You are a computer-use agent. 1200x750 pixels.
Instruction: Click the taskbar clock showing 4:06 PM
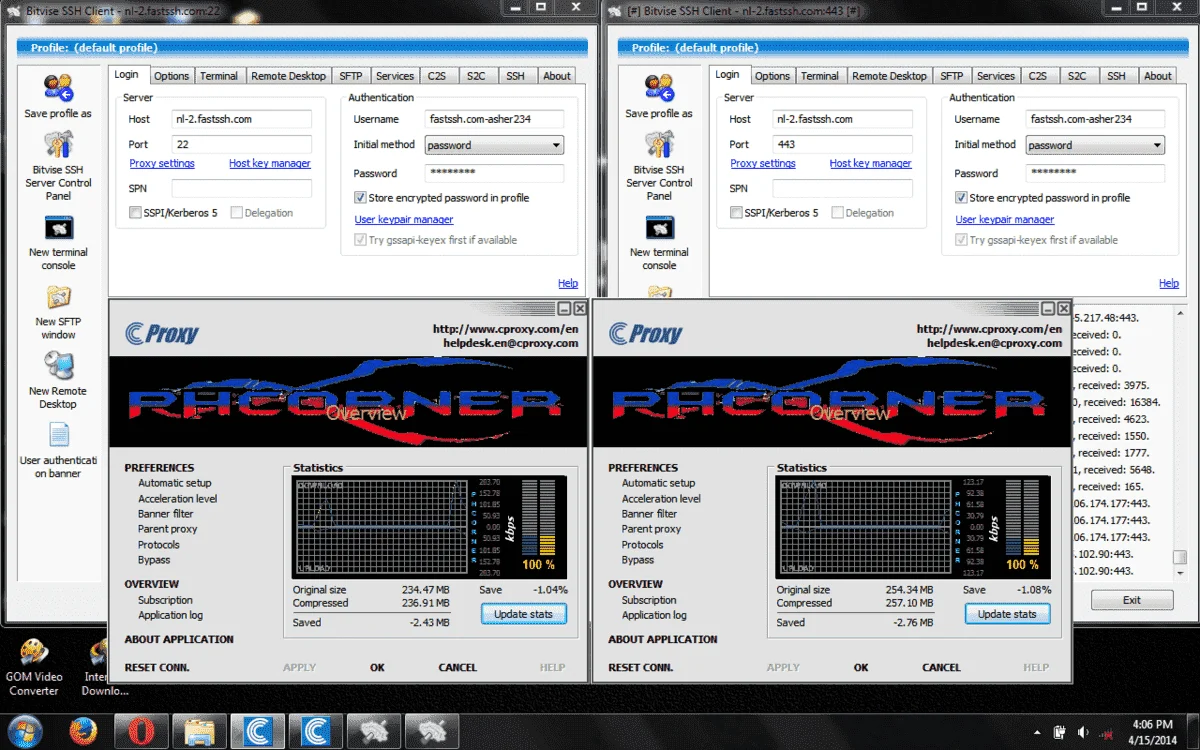pyautogui.click(x=1153, y=731)
